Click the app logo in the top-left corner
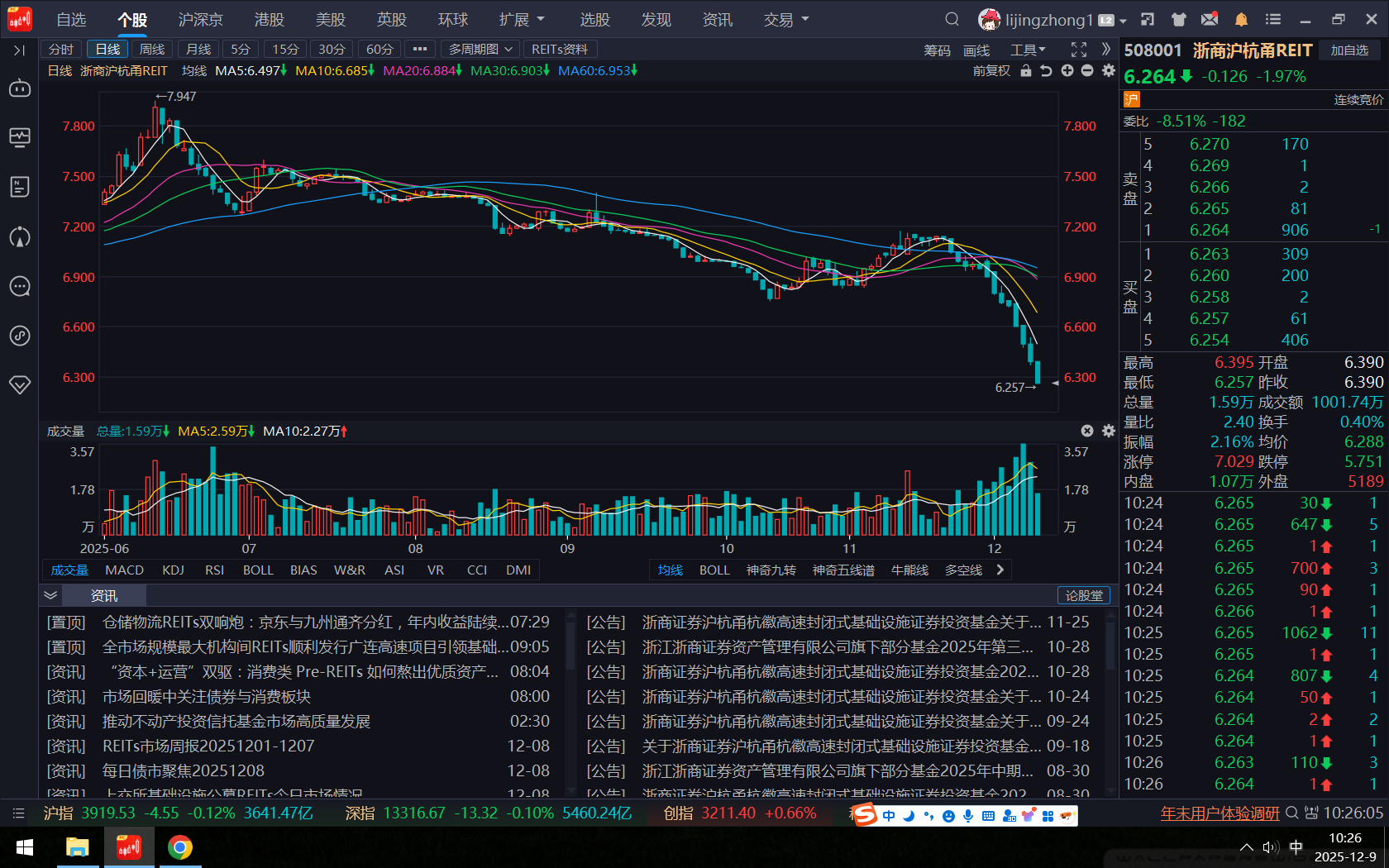Image resolution: width=1389 pixels, height=868 pixels. coord(20,19)
